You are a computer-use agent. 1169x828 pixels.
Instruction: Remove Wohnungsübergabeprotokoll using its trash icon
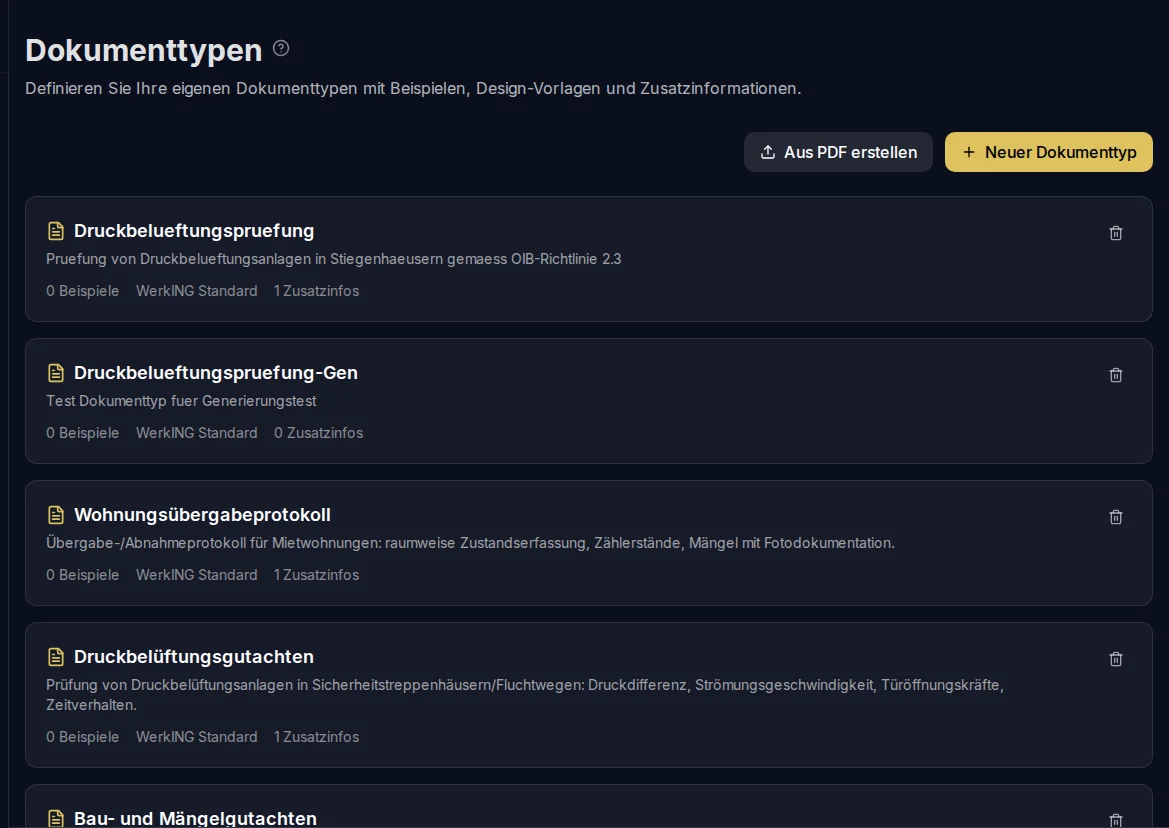click(1115, 516)
